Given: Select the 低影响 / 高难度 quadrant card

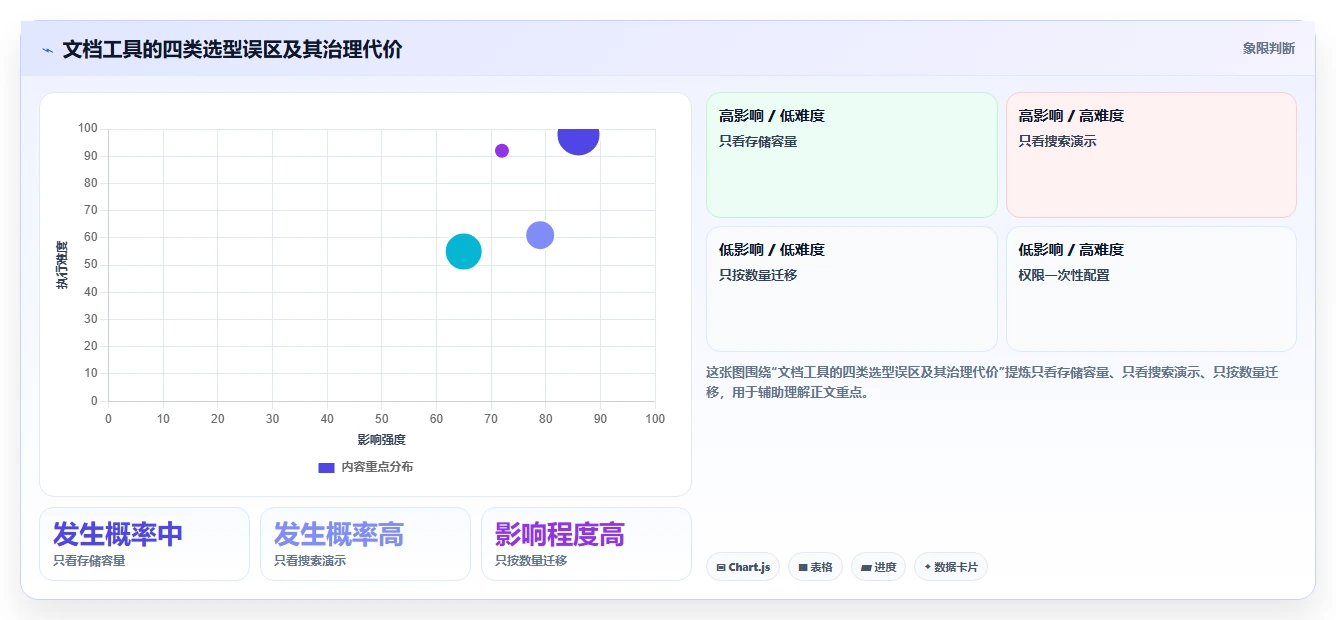Looking at the screenshot, I should tap(1151, 289).
